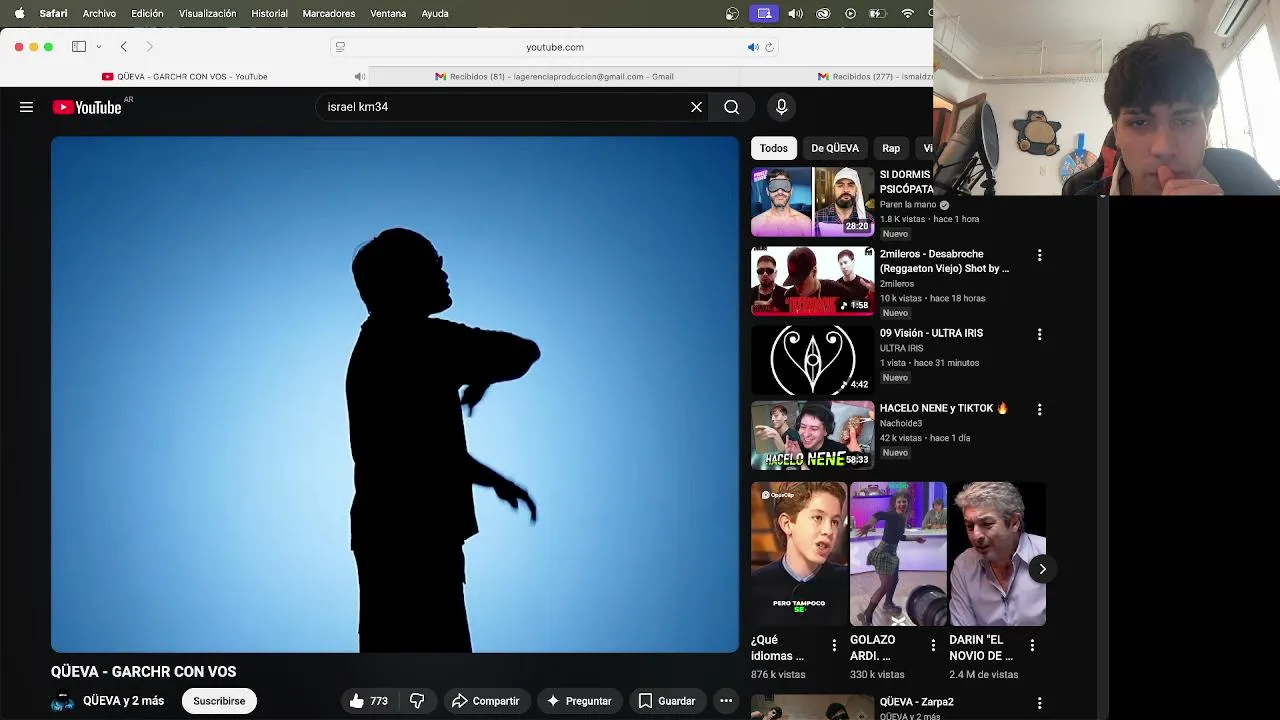Screen dimensions: 1280x720
Task: Open the SI DORMIS PSICÓPATA video thumbnail
Action: tap(812, 201)
